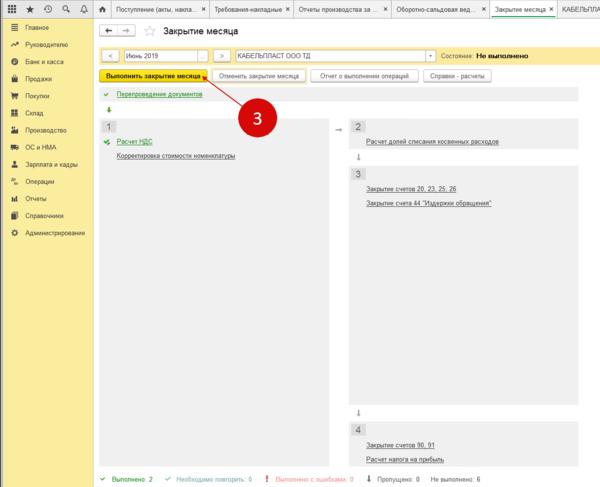Switch to Оборотно-сальдовая ведомость tab
The width and height of the screenshot is (600, 487).
435,9
